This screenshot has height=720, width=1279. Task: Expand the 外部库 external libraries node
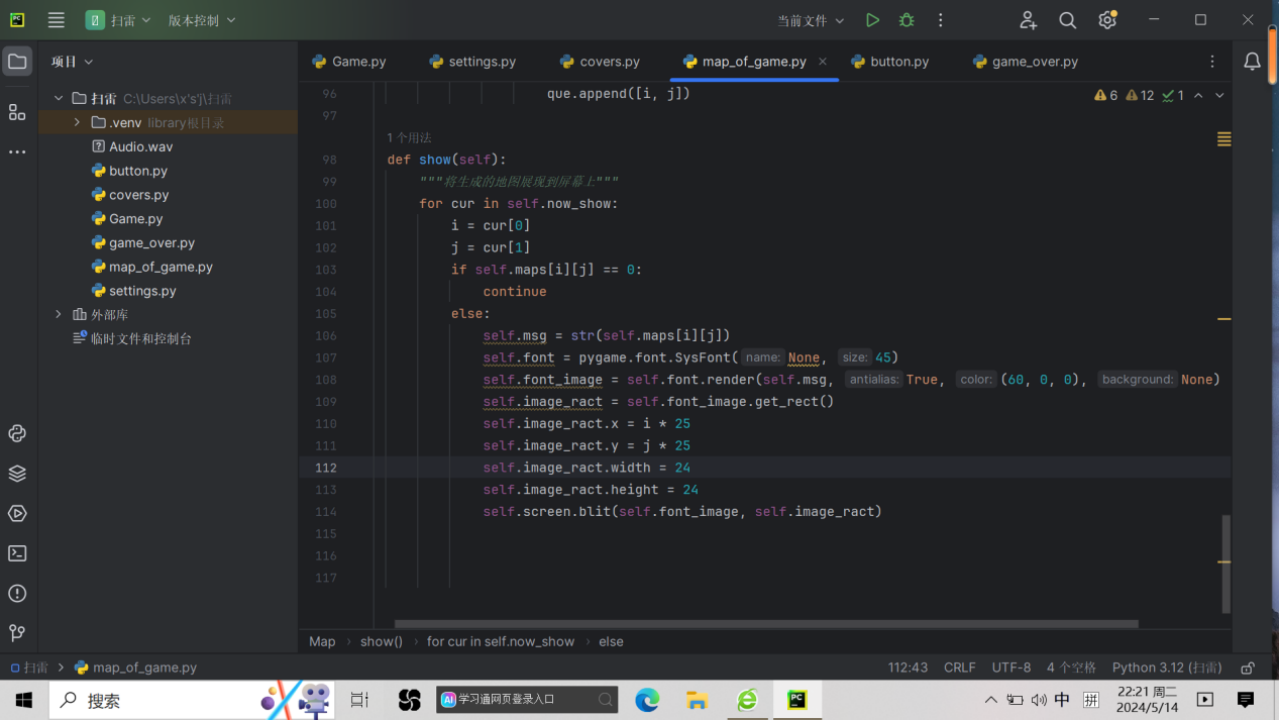[x=58, y=314]
